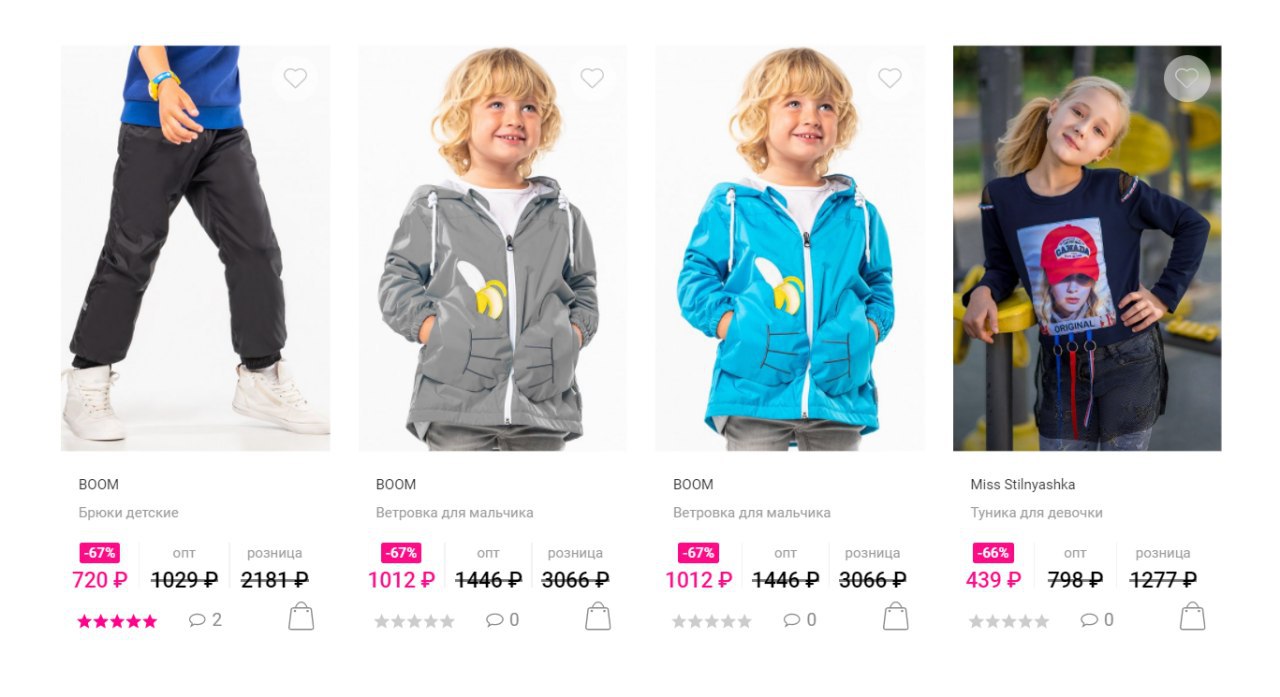Image resolution: width=1280 pixels, height=697 pixels.
Task: Open comments on the gray windbreaker
Action: (502, 620)
